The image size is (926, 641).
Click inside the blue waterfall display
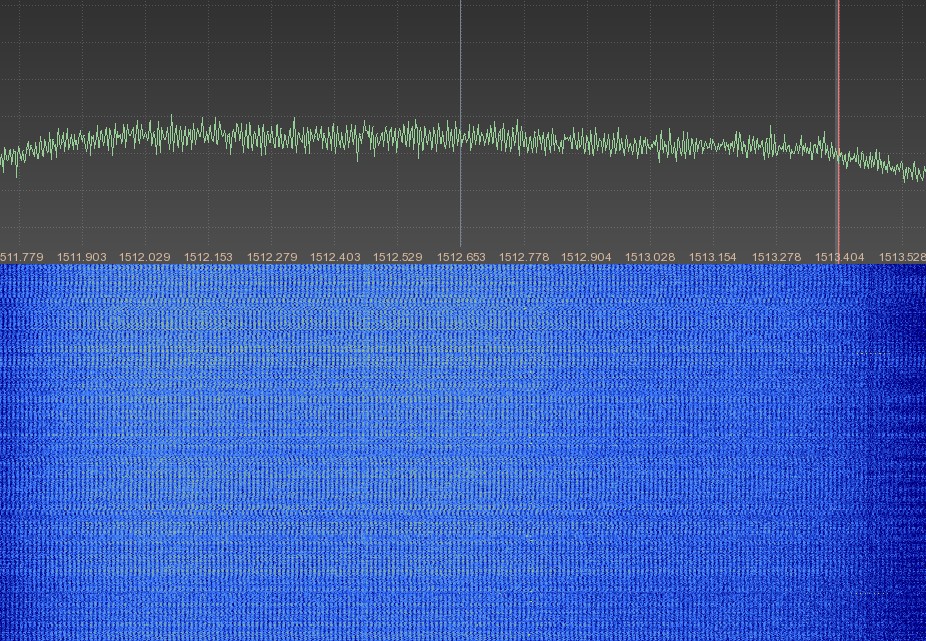pos(463,453)
